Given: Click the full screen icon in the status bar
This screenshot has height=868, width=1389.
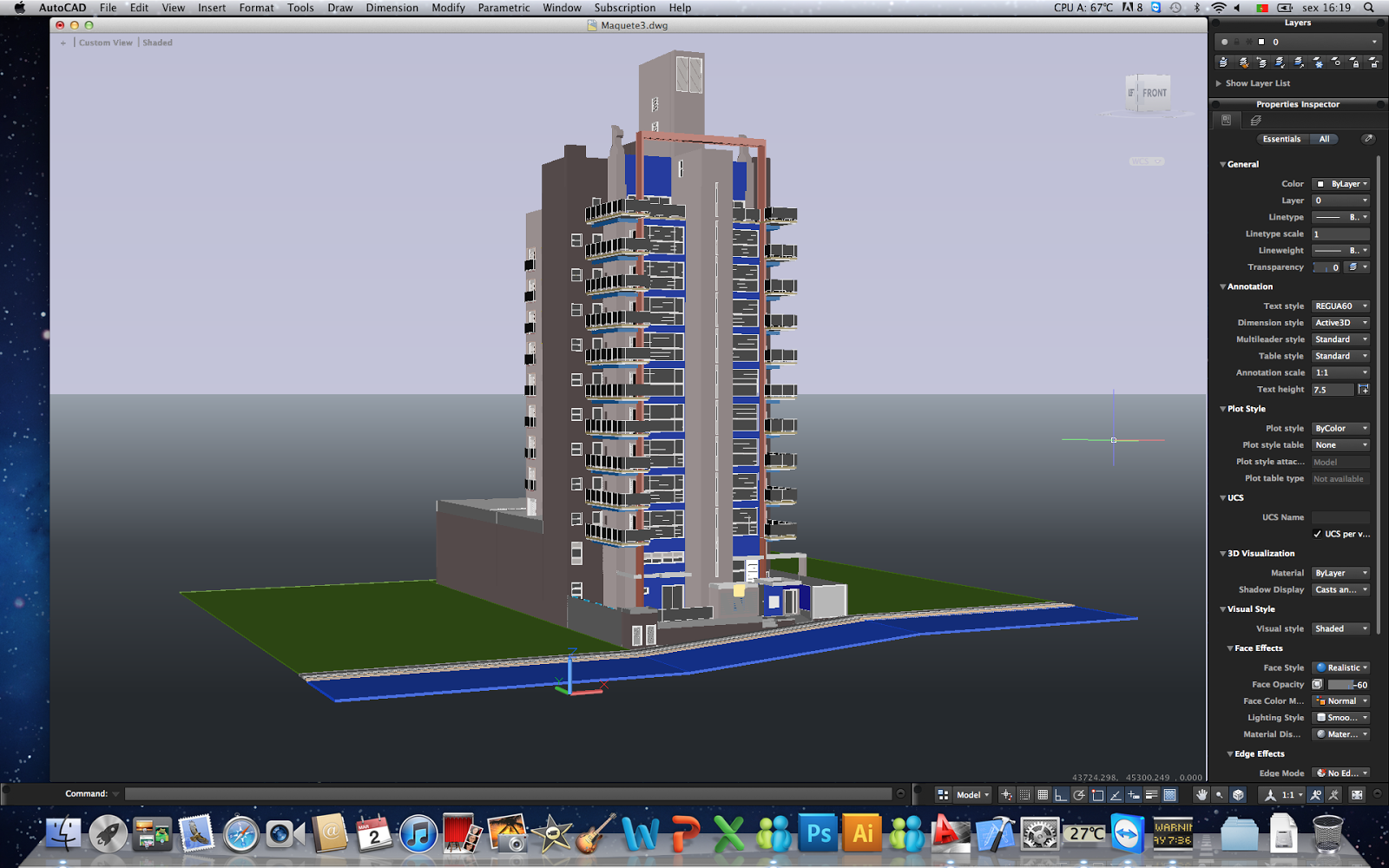Looking at the screenshot, I should (1357, 794).
